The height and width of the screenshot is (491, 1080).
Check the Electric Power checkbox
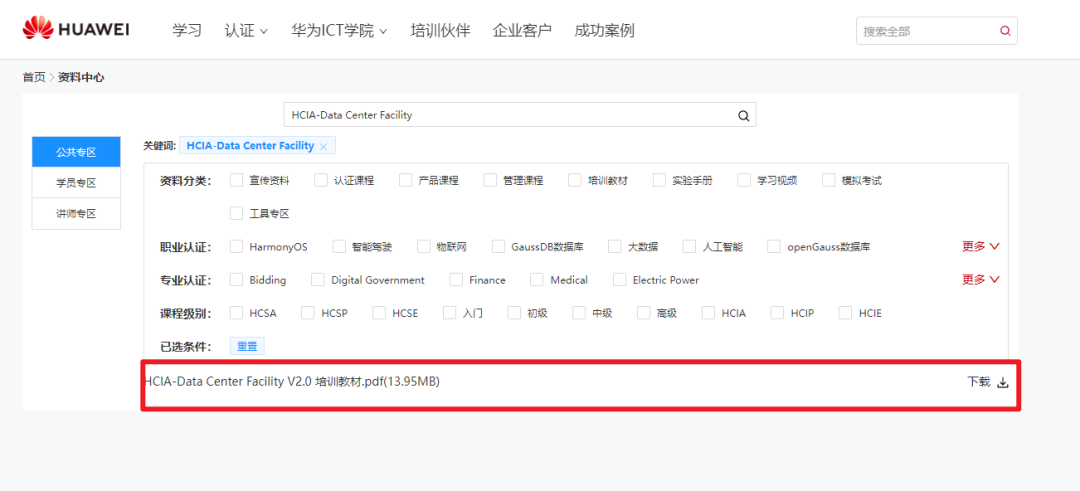click(x=620, y=280)
